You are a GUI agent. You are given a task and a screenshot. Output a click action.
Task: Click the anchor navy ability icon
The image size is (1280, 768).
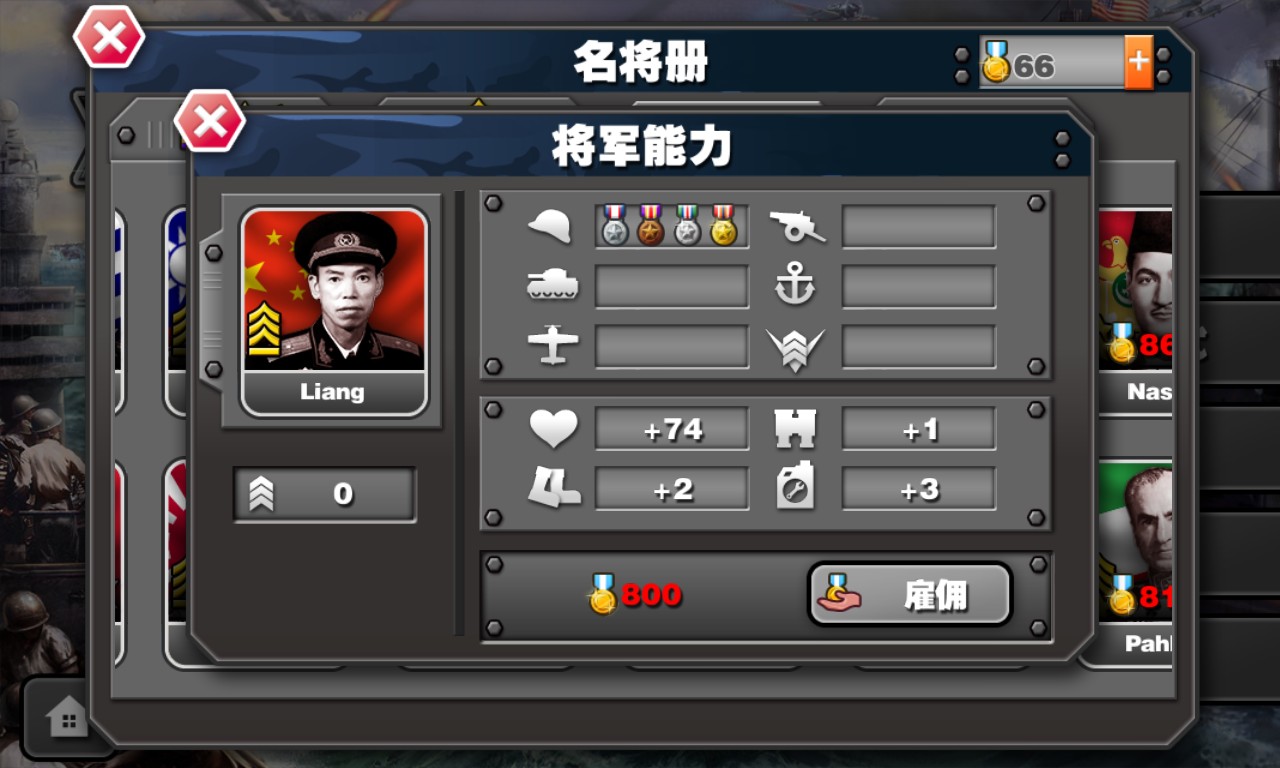coord(795,287)
